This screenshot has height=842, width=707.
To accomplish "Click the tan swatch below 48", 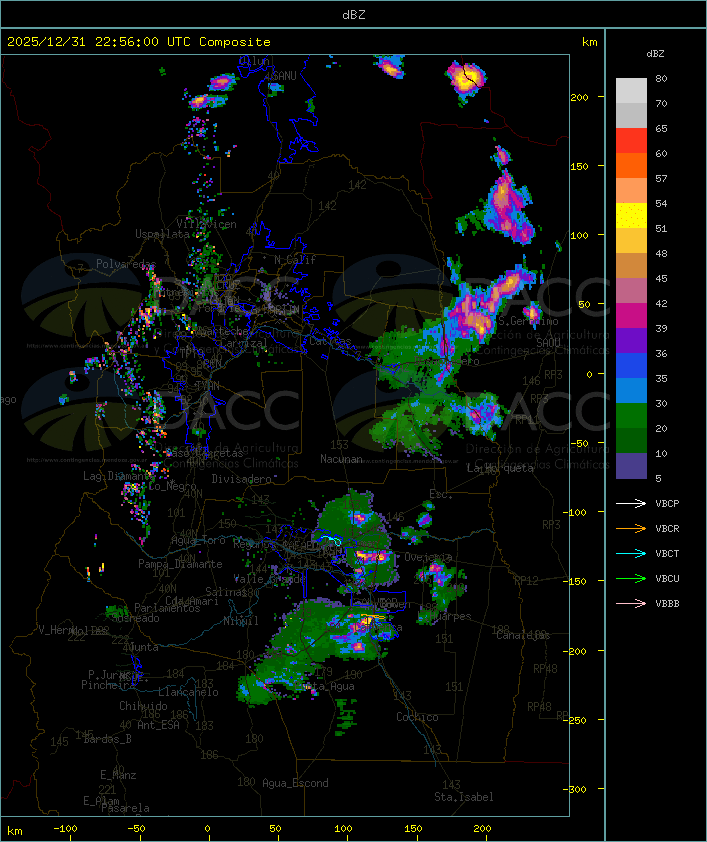I will click(x=631, y=266).
